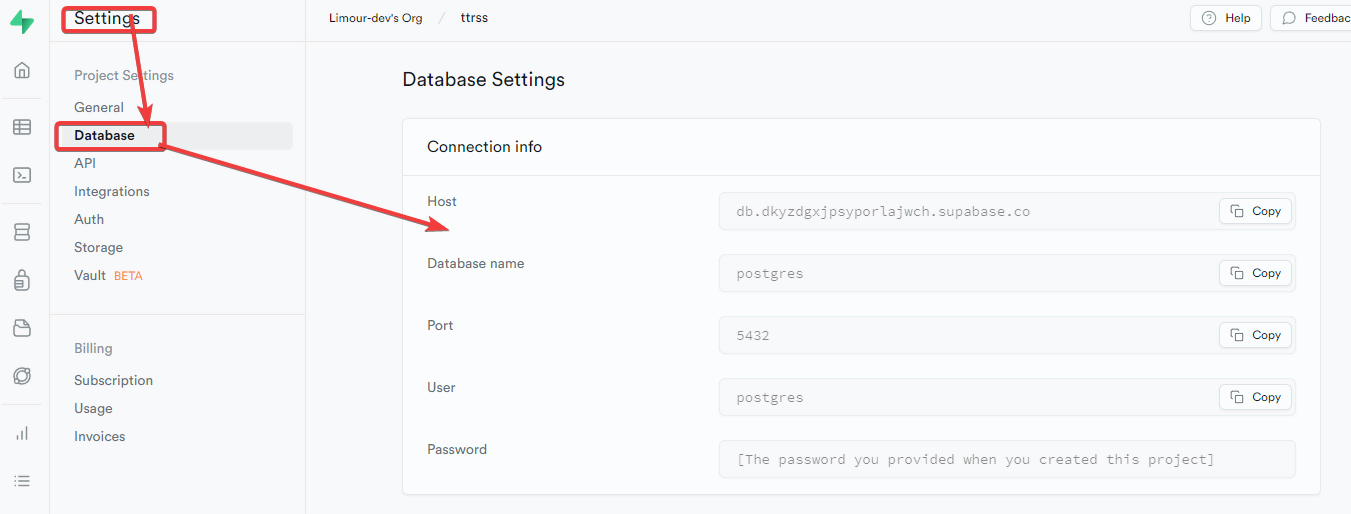1351x514 pixels.
Task: Select API settings menu item
Action: (x=85, y=163)
